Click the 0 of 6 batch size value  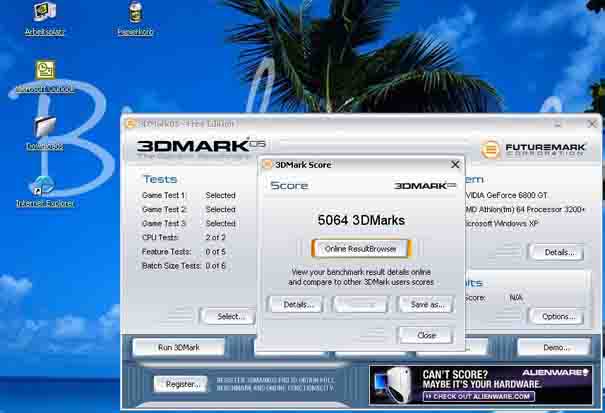(x=215, y=266)
